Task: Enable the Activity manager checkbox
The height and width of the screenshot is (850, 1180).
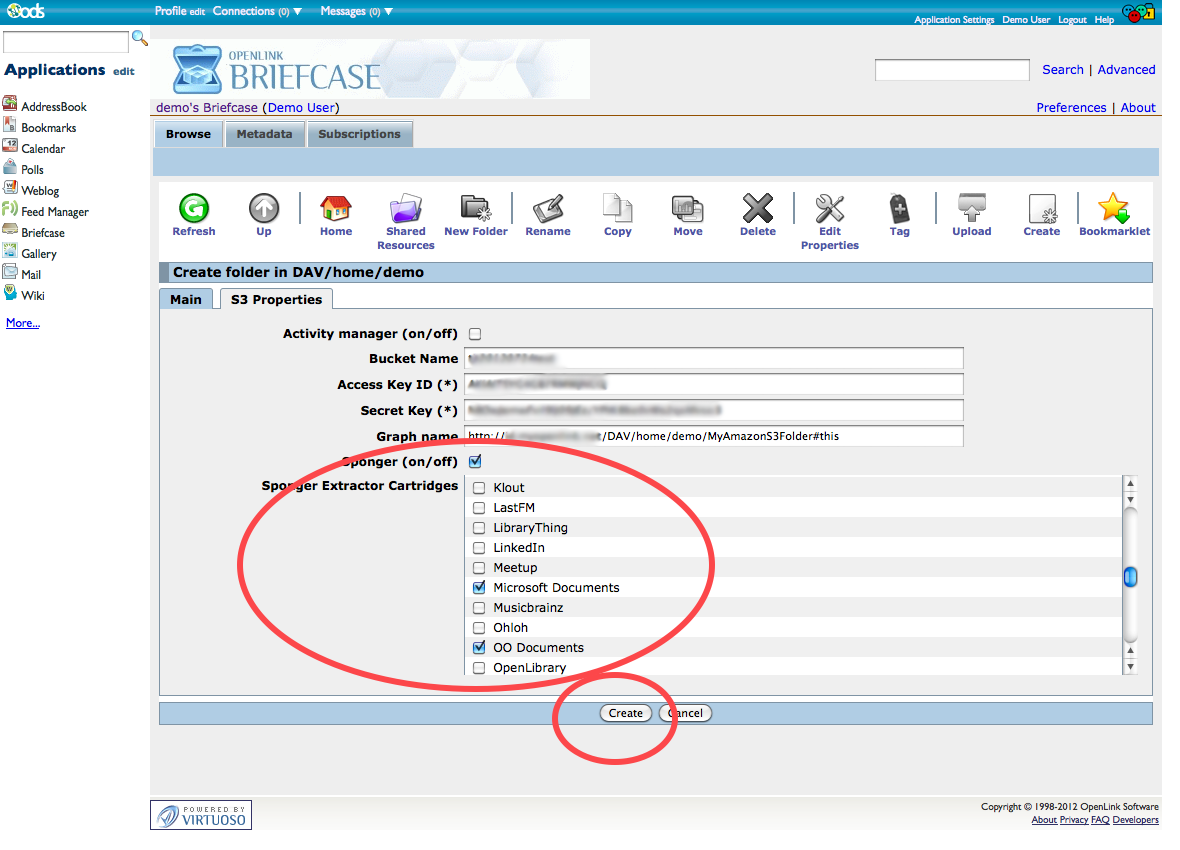Action: 475,334
